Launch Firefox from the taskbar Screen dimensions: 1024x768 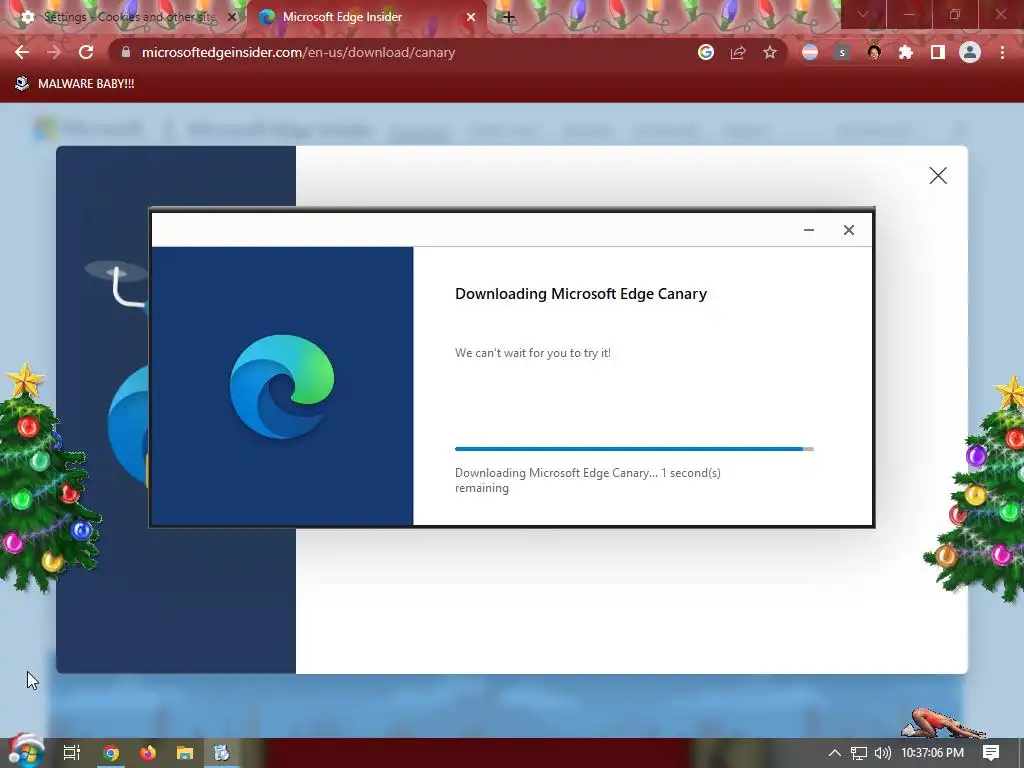coord(148,753)
